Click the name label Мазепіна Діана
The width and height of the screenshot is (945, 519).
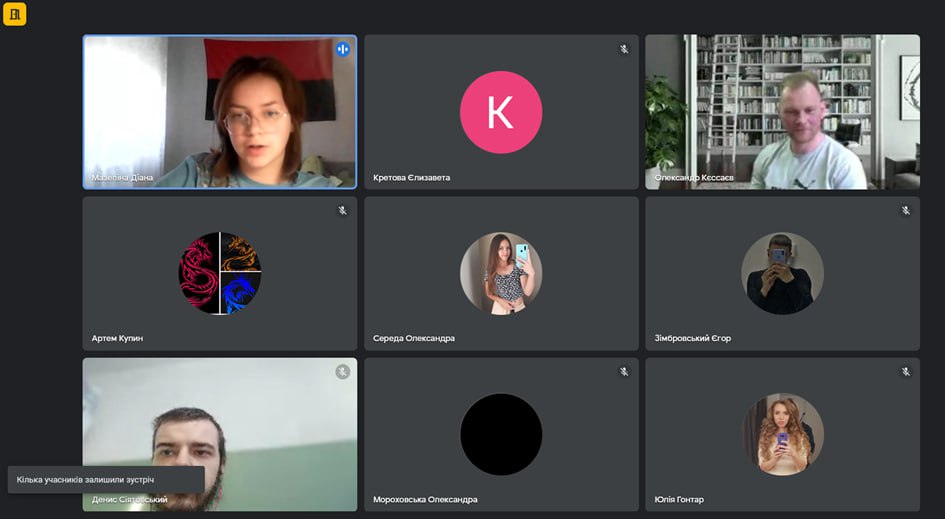click(x=122, y=178)
